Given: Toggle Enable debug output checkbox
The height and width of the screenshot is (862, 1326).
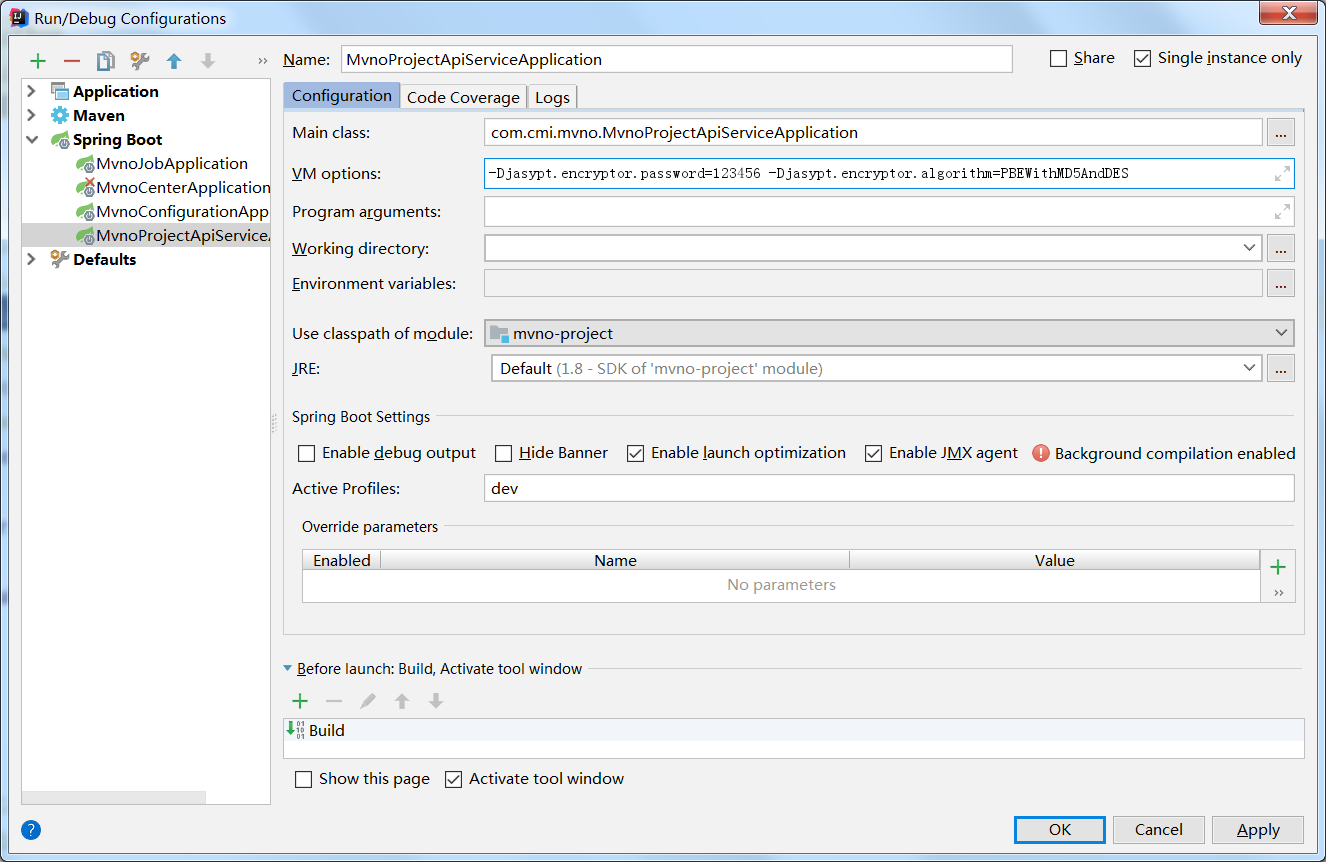Looking at the screenshot, I should 307,454.
